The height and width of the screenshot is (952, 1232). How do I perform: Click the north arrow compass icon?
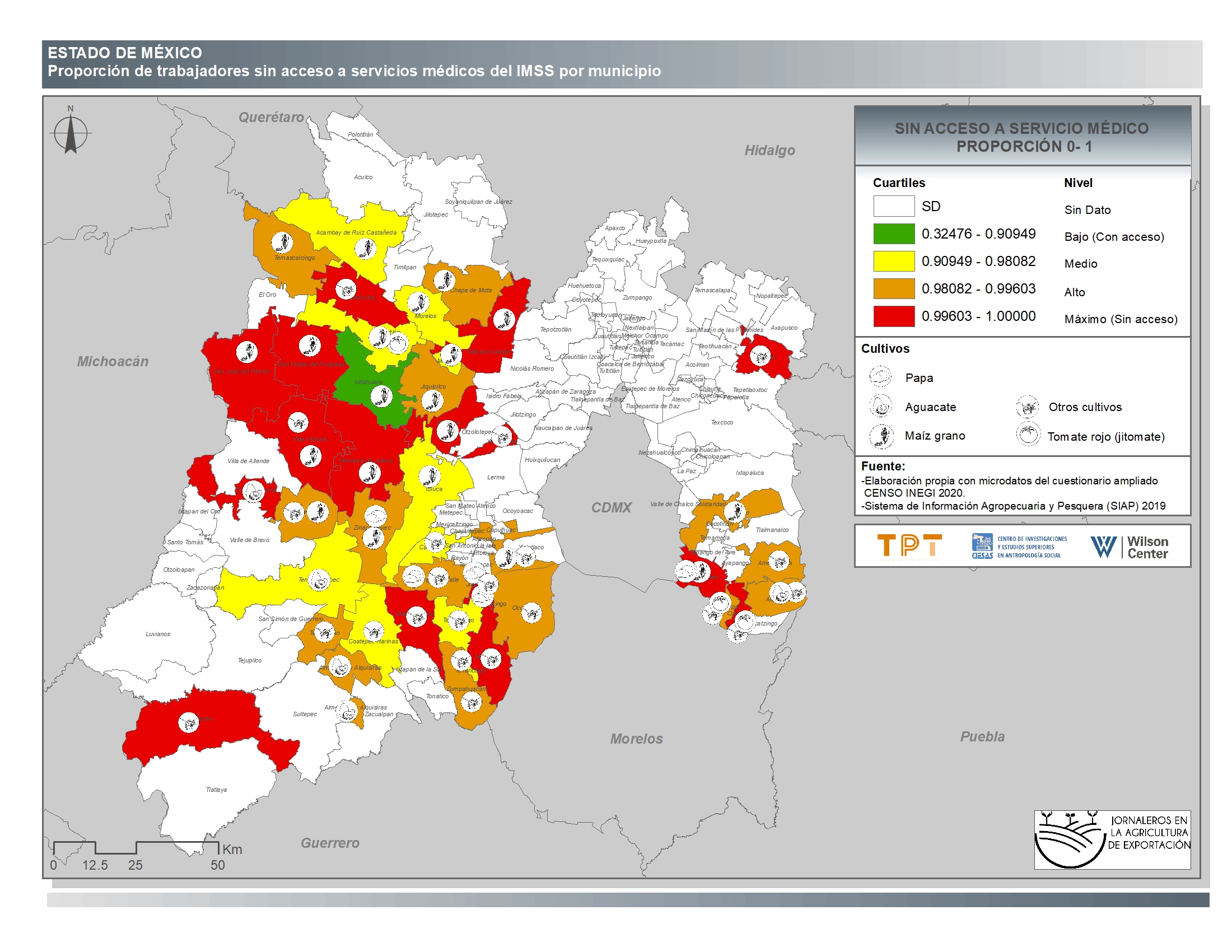click(71, 134)
